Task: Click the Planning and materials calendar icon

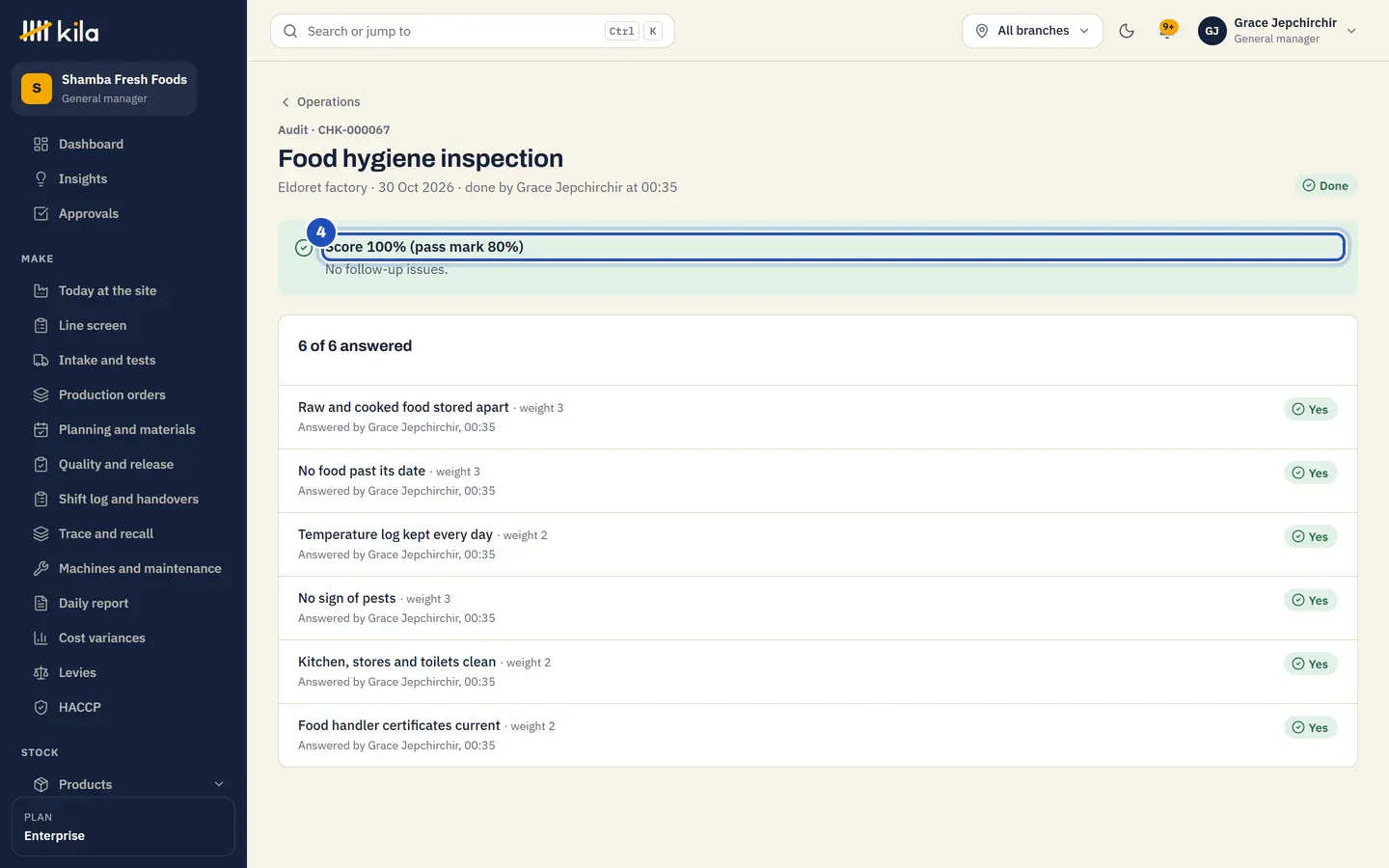Action: (x=41, y=430)
